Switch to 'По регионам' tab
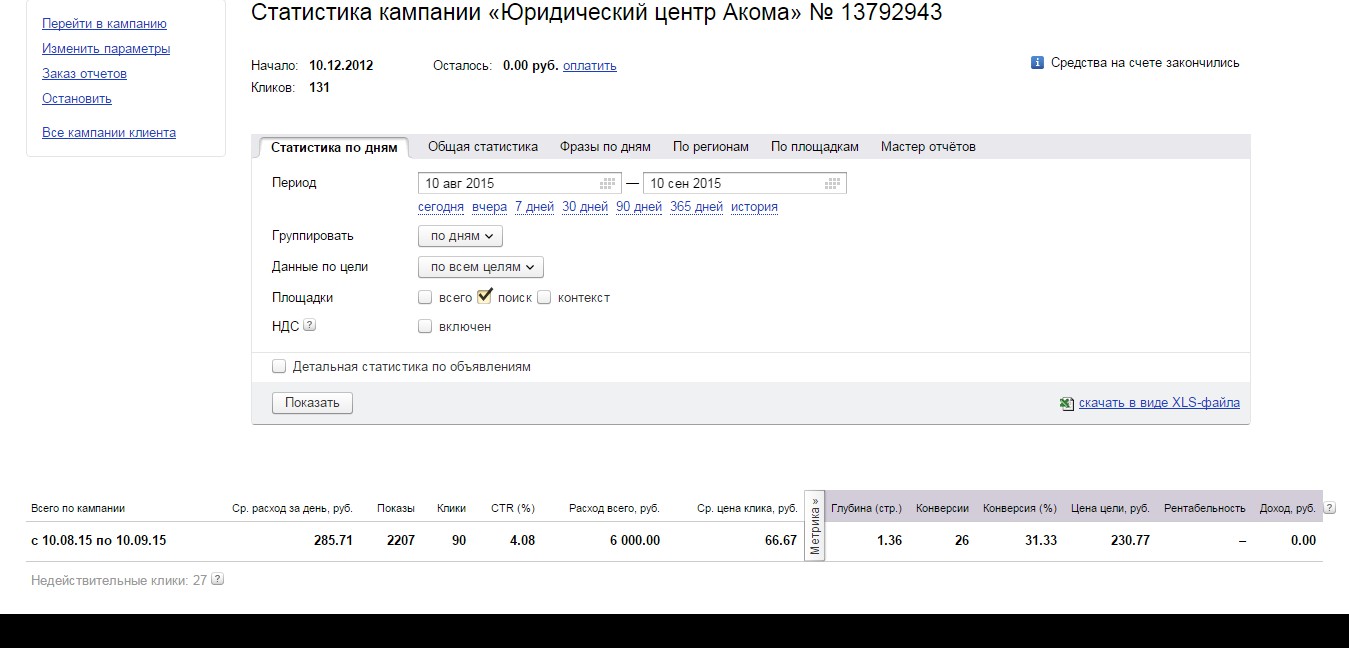1349x648 pixels. tap(711, 147)
